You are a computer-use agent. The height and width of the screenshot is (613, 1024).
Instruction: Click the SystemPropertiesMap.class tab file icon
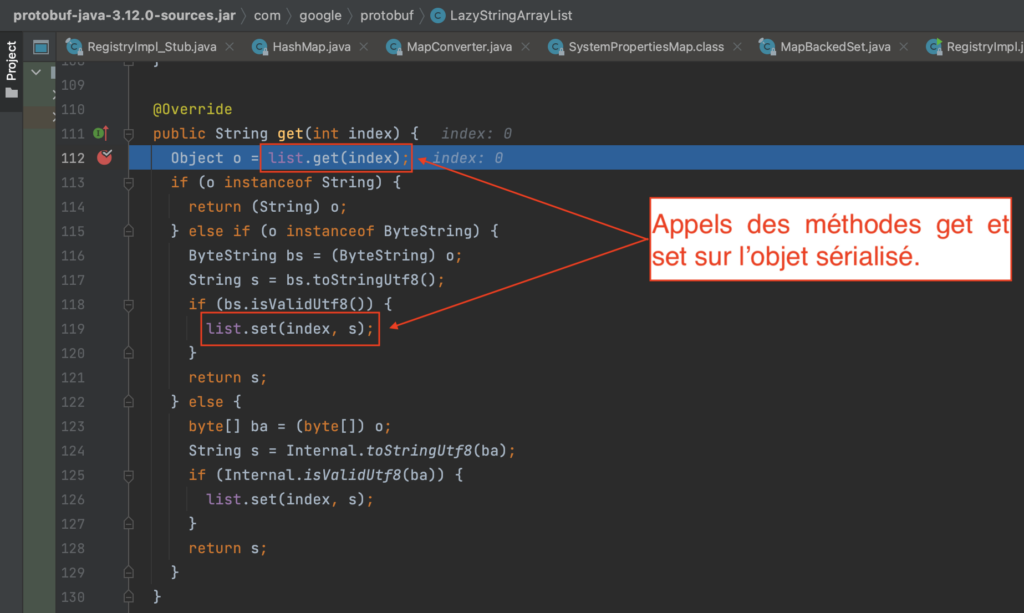pos(556,47)
